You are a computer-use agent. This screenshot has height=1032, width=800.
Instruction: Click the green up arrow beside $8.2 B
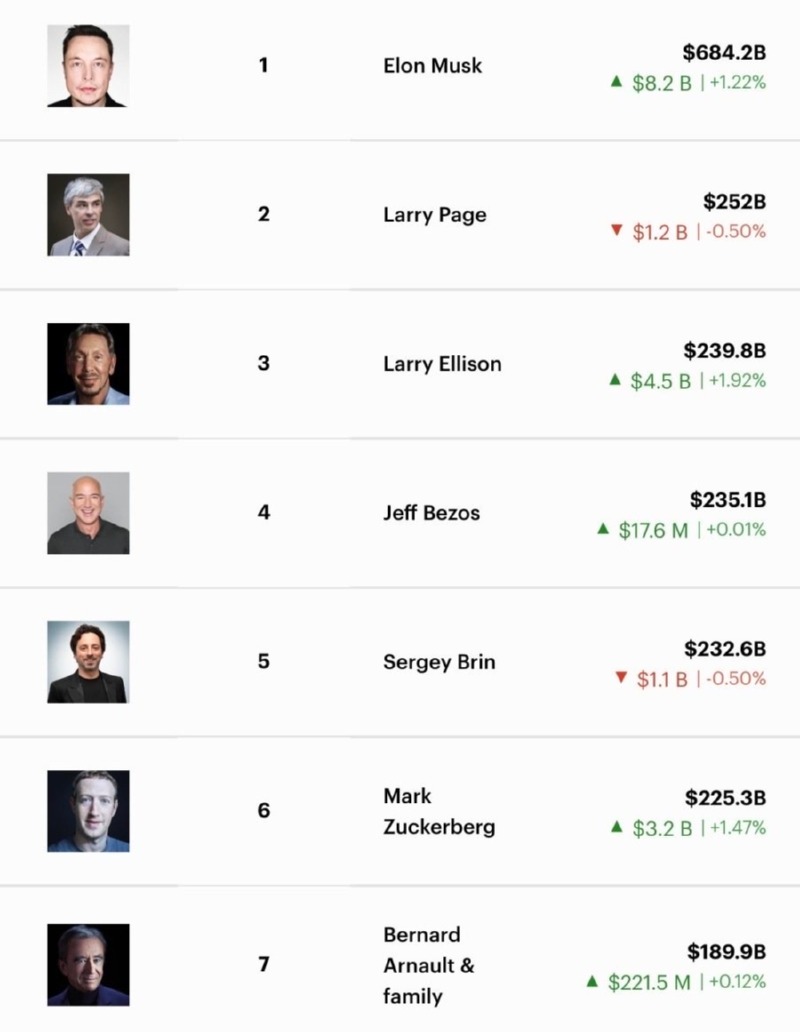[617, 82]
